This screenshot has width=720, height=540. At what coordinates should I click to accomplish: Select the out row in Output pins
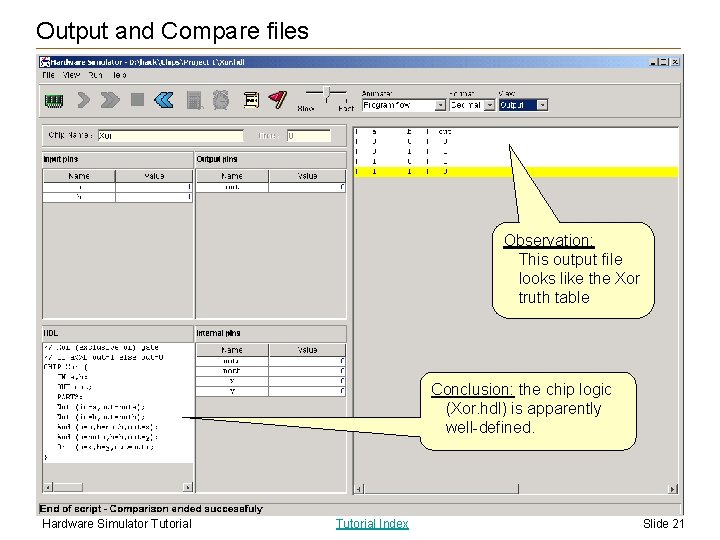271,187
